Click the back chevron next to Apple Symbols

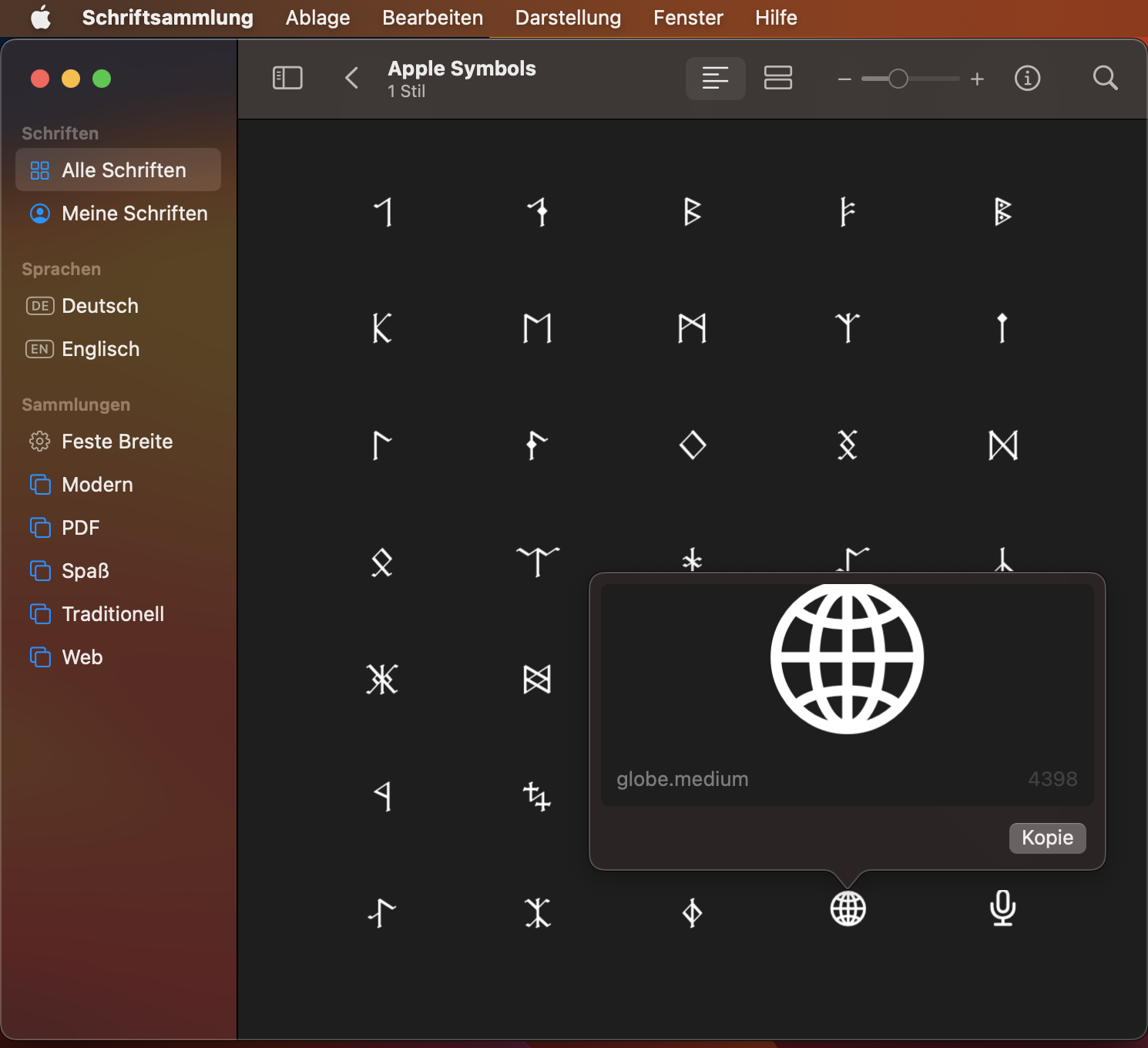coord(351,78)
